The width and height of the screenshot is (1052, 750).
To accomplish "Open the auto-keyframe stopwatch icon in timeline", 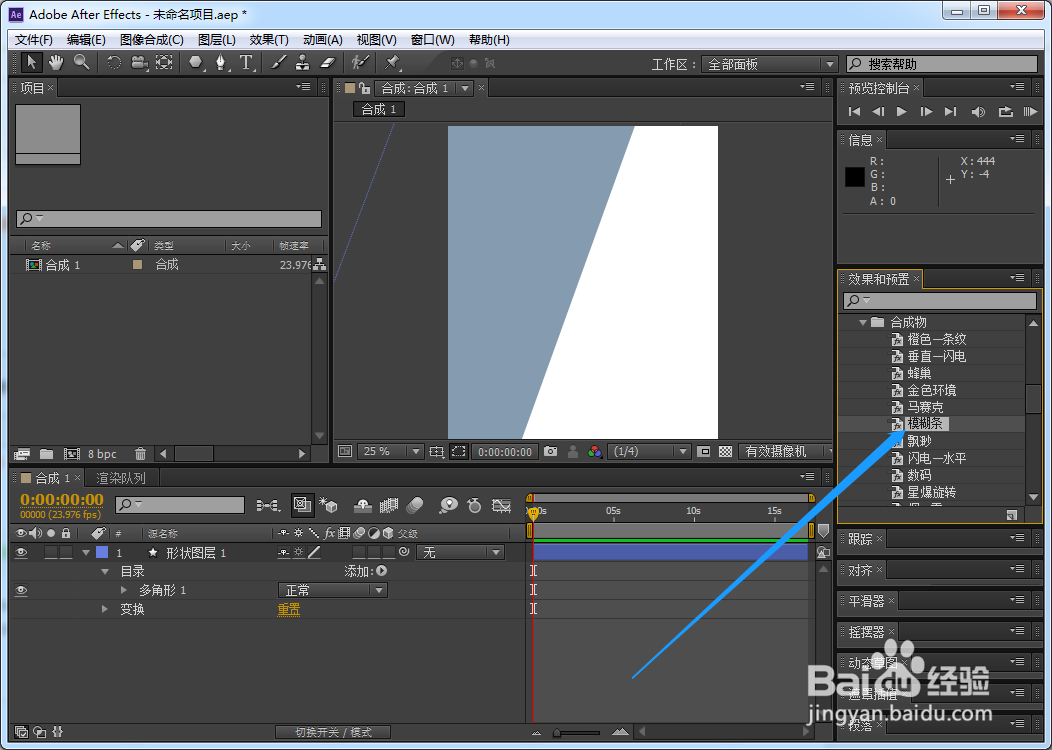I will point(474,505).
